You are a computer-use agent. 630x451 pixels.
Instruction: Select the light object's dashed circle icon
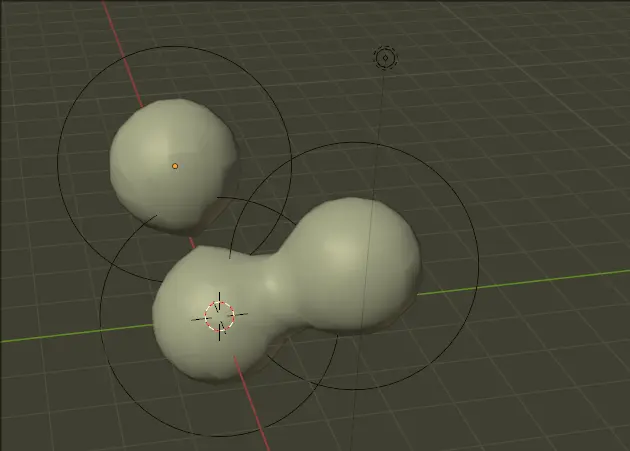(385, 58)
